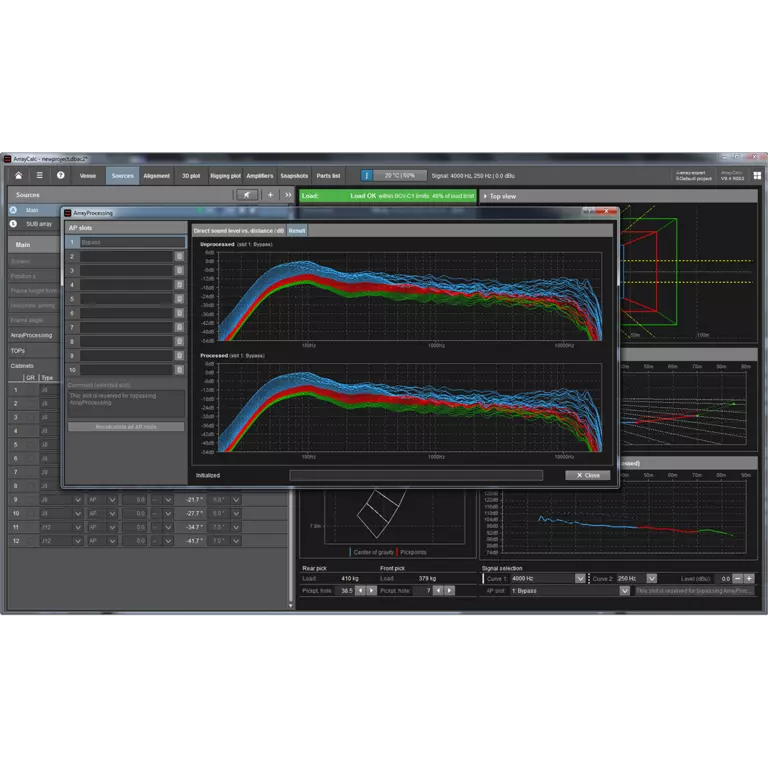Click the speaker source tool button
The image size is (768, 768).
(x=247, y=195)
